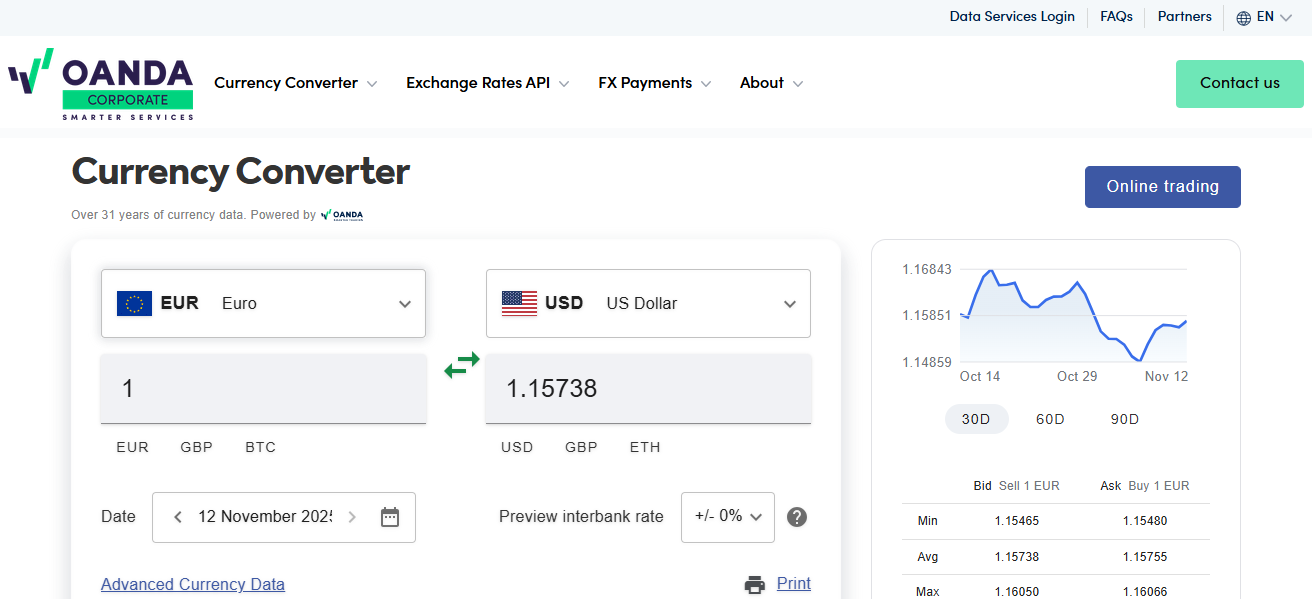The height and width of the screenshot is (599, 1312).
Task: Open the EUR Euro currency dropdown
Action: coord(263,303)
